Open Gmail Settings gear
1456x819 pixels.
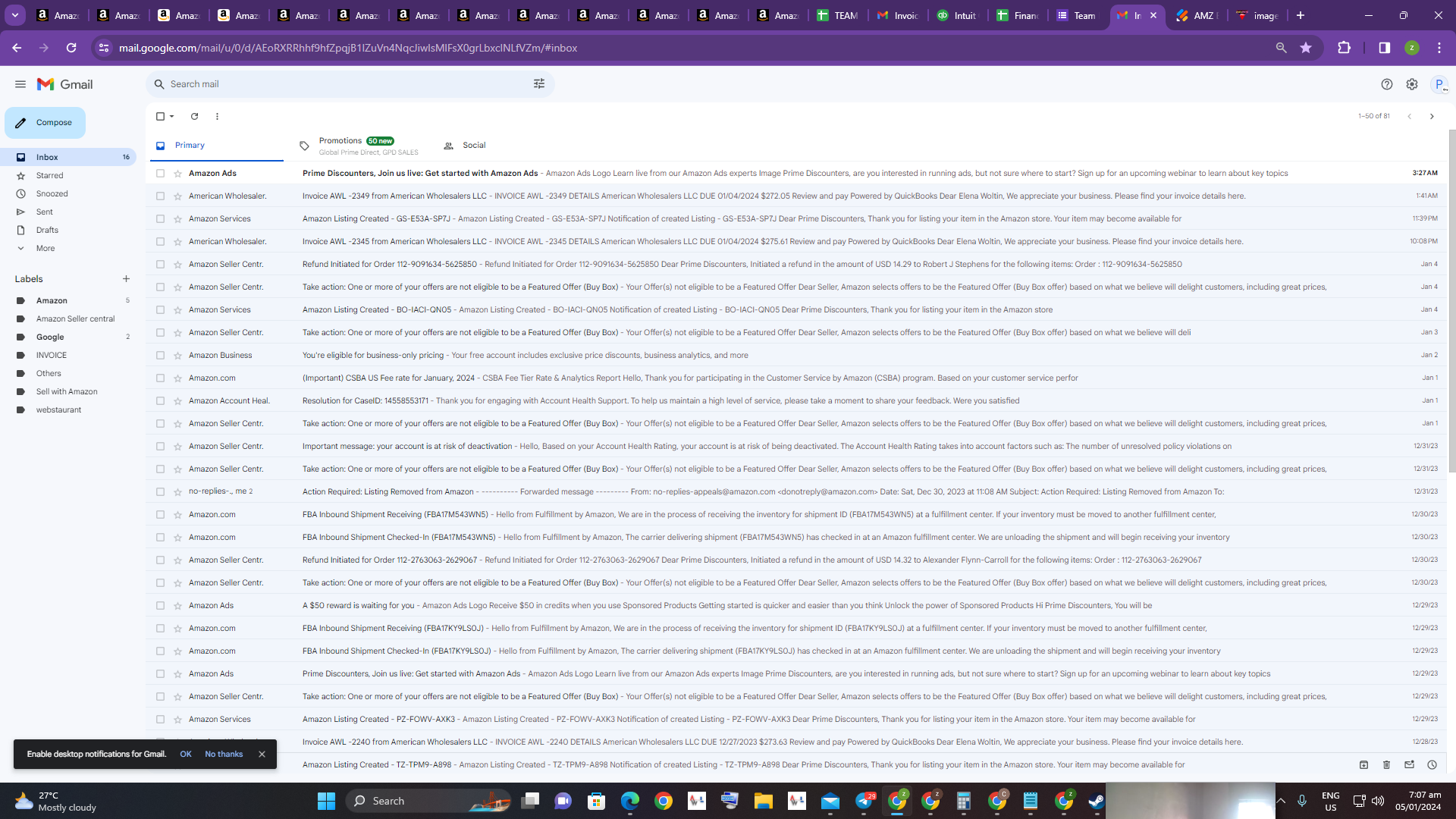pos(1412,84)
